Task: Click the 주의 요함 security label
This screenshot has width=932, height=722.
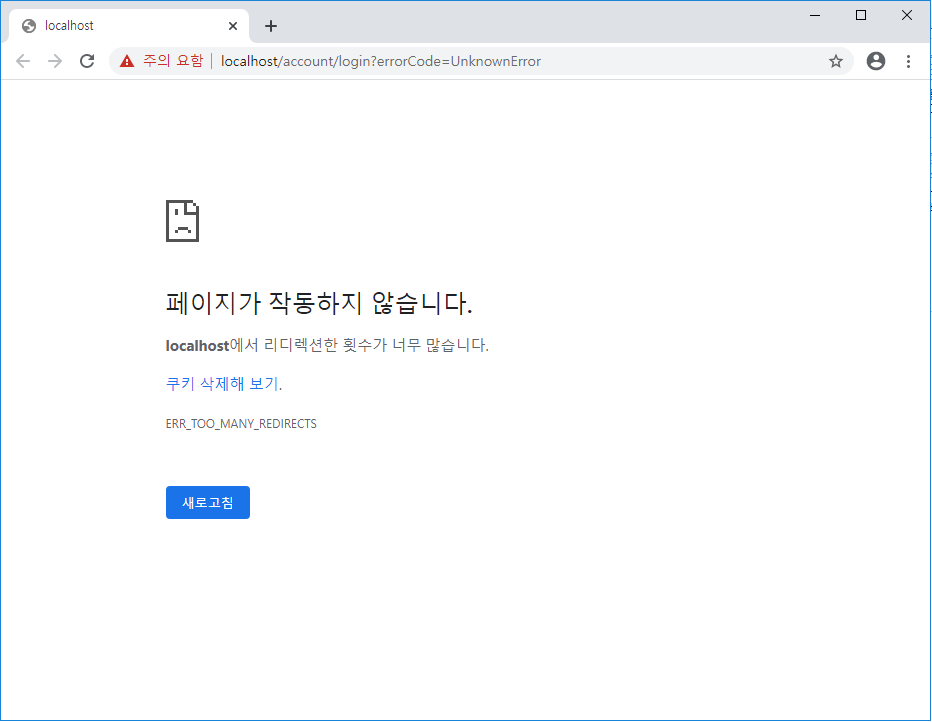Action: coord(173,61)
